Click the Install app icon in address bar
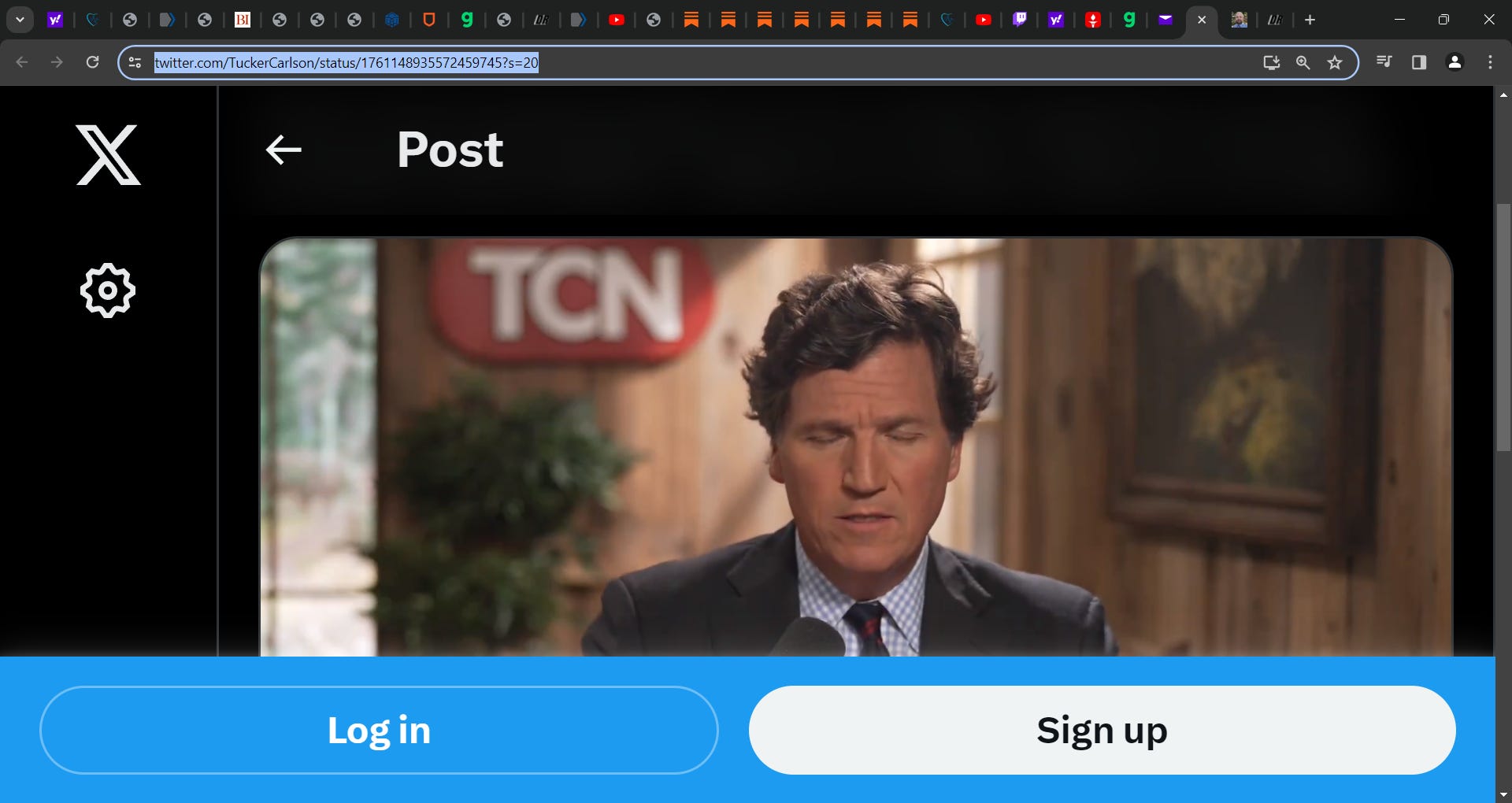The height and width of the screenshot is (803, 1512). pos(1271,62)
